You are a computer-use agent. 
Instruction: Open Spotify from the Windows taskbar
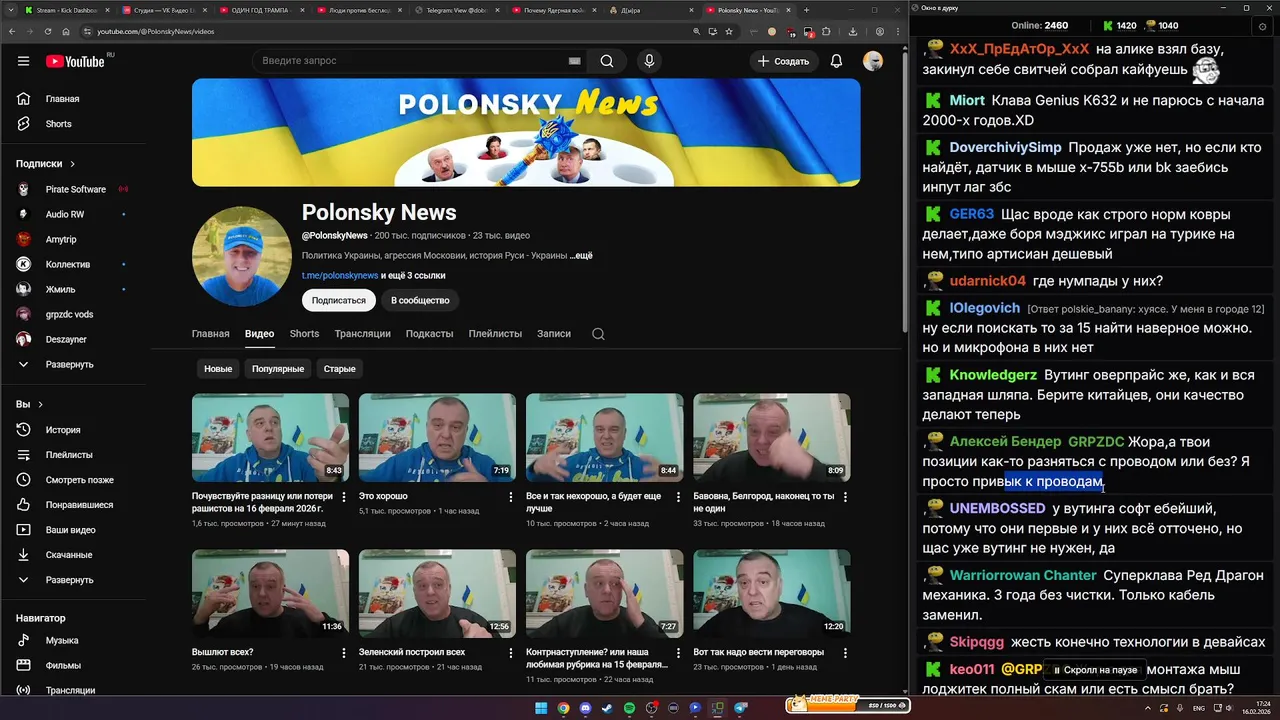coord(629,708)
